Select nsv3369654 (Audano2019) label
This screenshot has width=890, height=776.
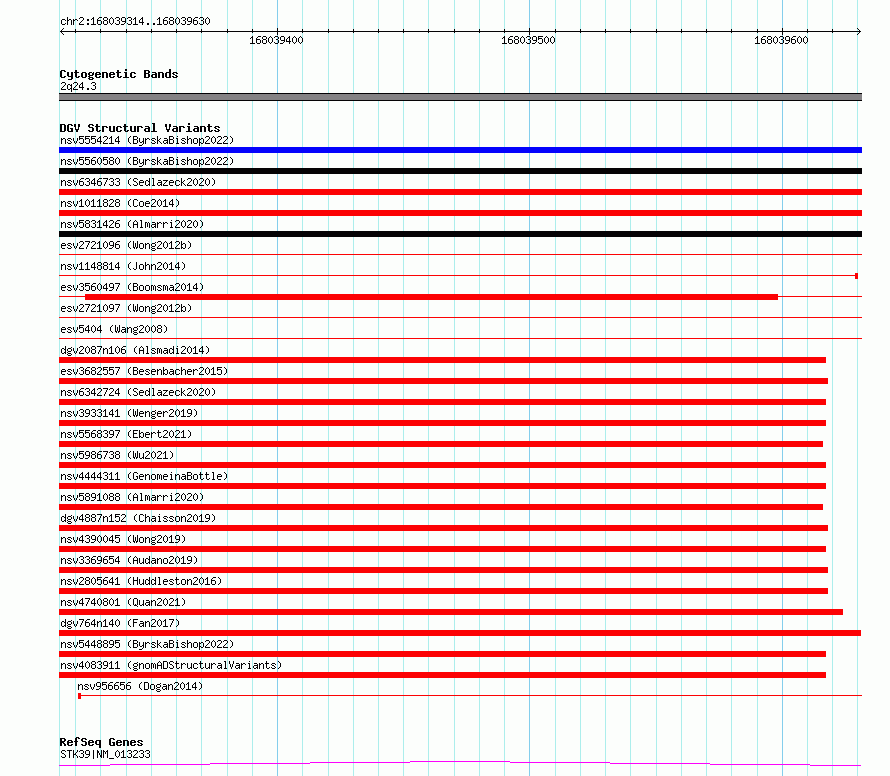coord(129,560)
